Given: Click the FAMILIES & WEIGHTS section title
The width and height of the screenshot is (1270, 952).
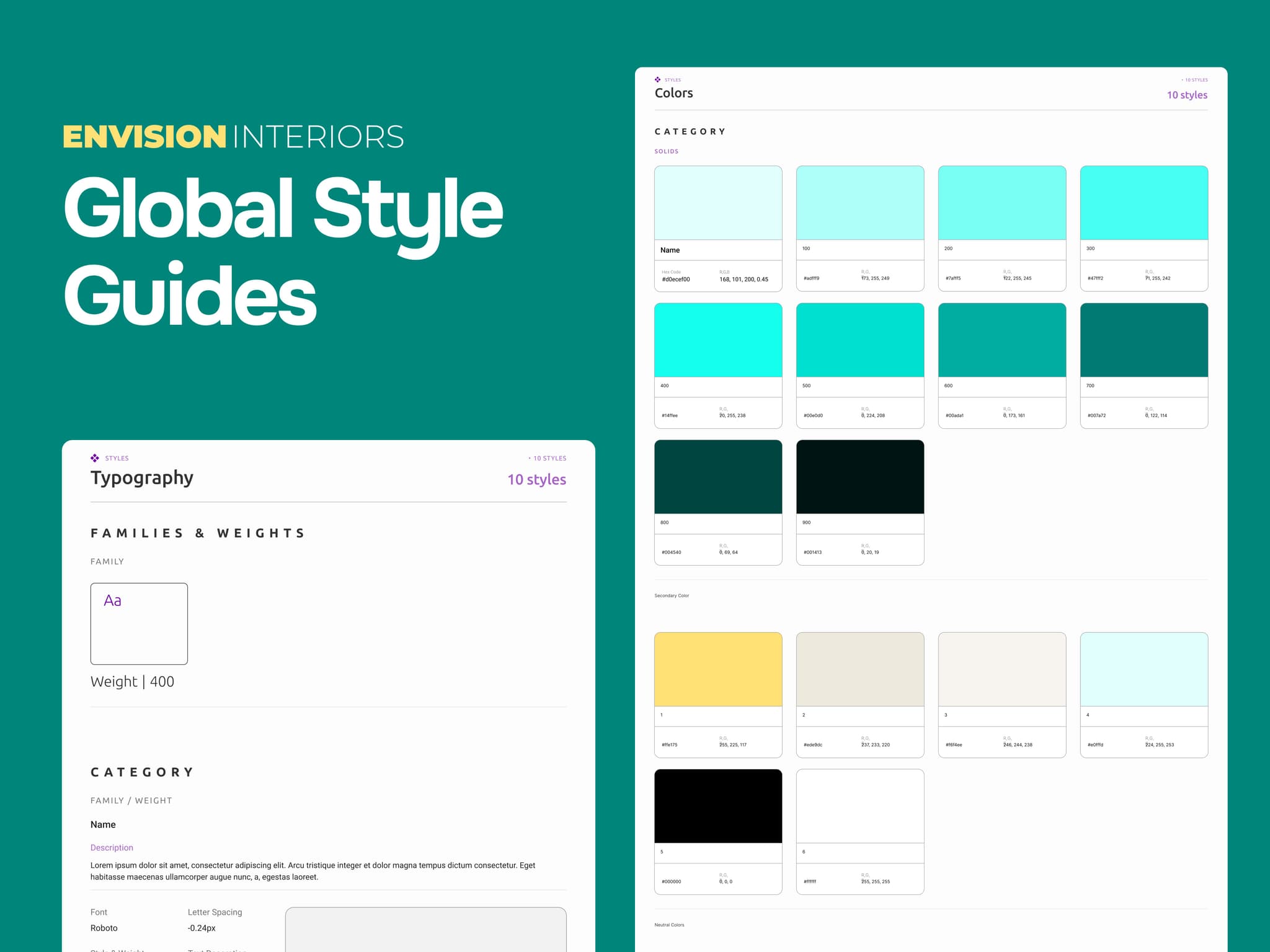Looking at the screenshot, I should click(x=198, y=533).
